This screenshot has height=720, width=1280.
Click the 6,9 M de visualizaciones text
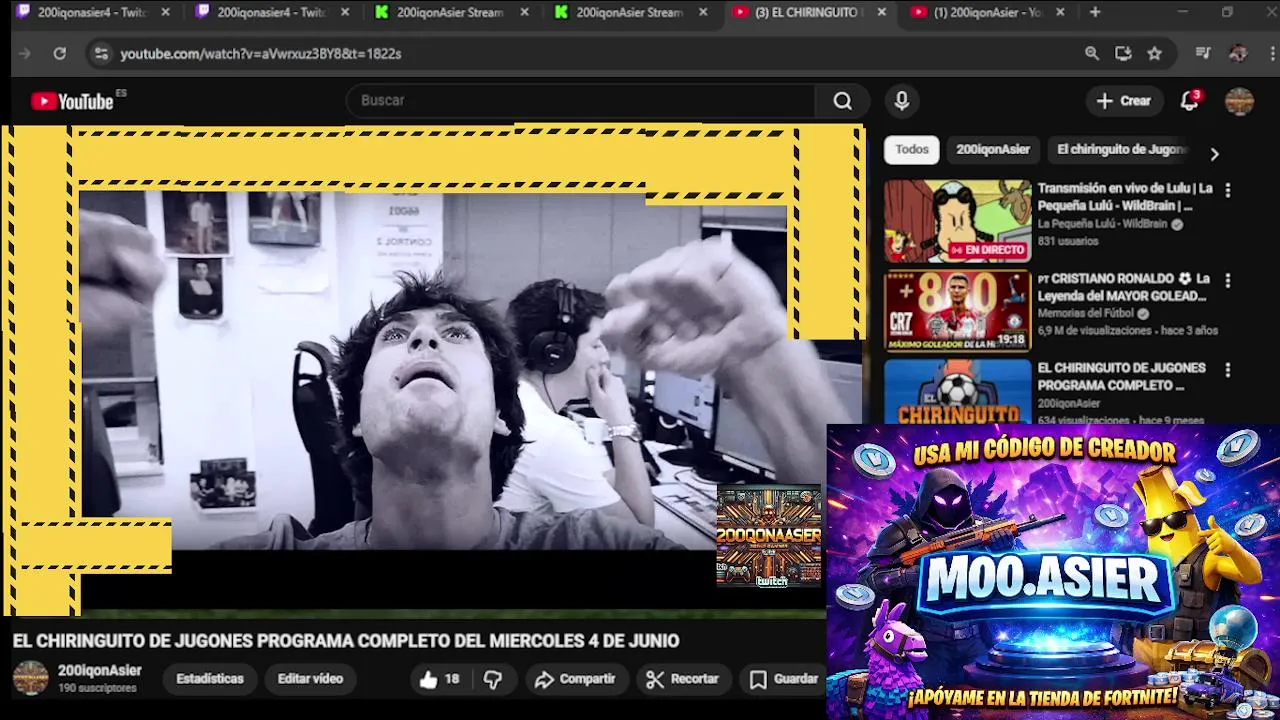(x=1095, y=330)
